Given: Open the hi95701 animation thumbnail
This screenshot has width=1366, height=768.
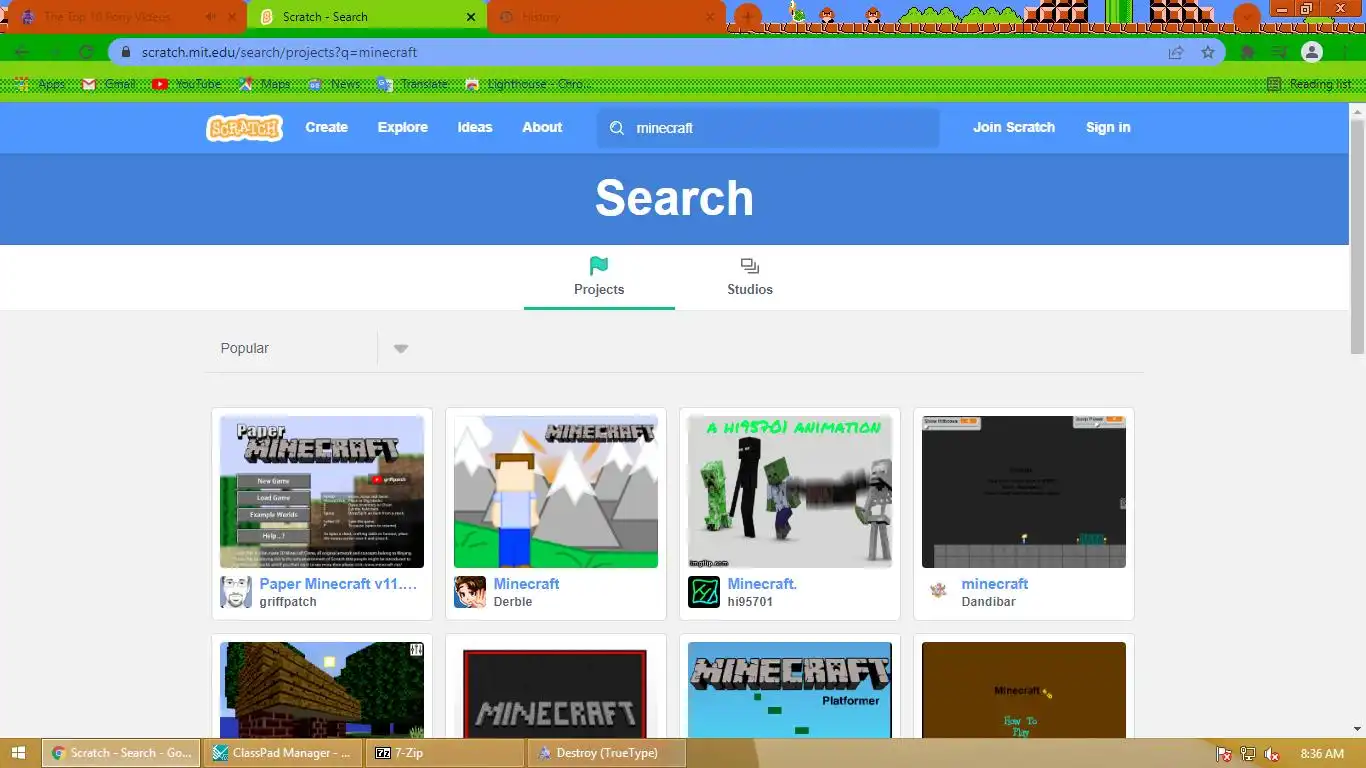Looking at the screenshot, I should pos(790,492).
